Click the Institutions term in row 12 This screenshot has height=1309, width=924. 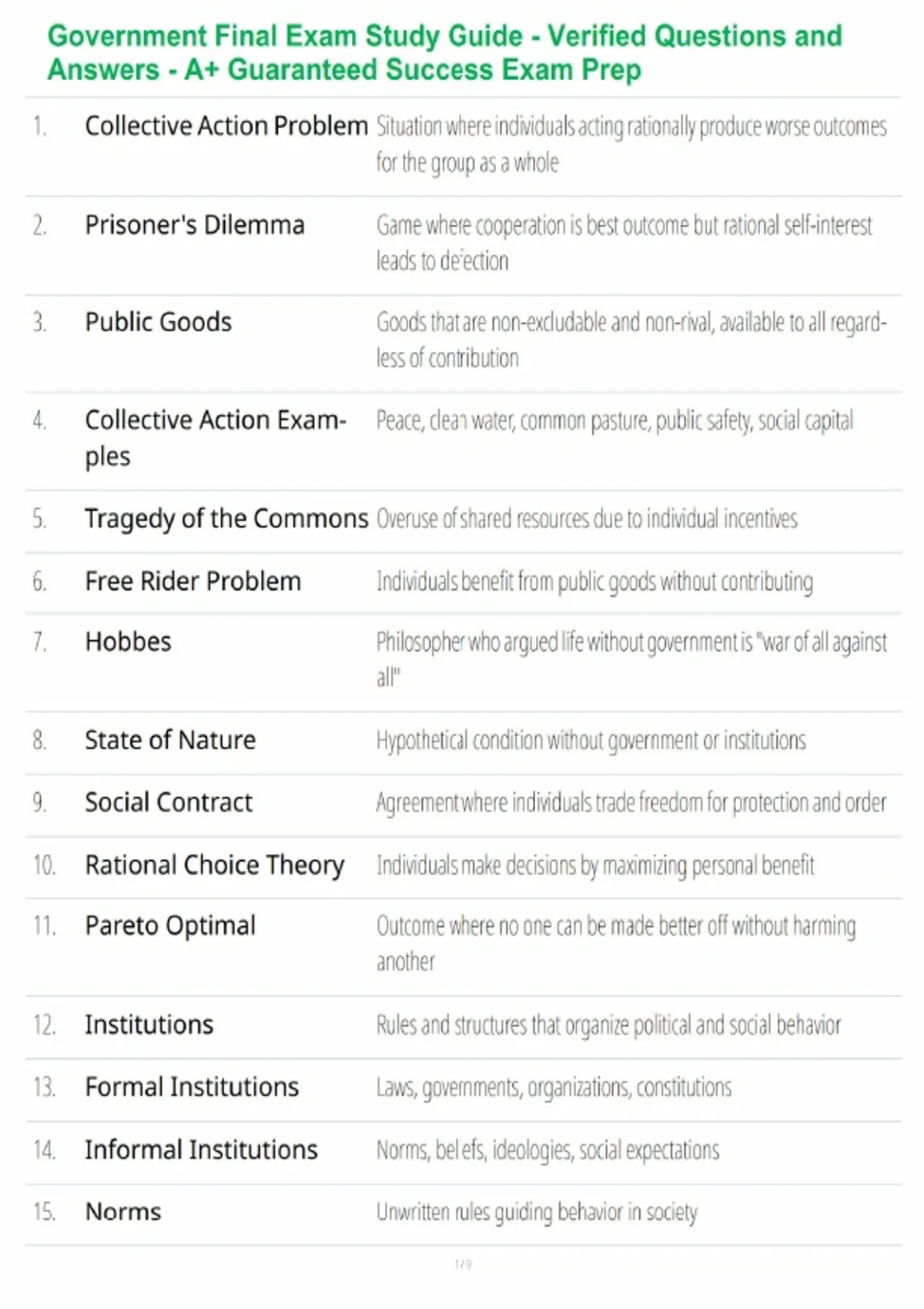(x=149, y=1025)
